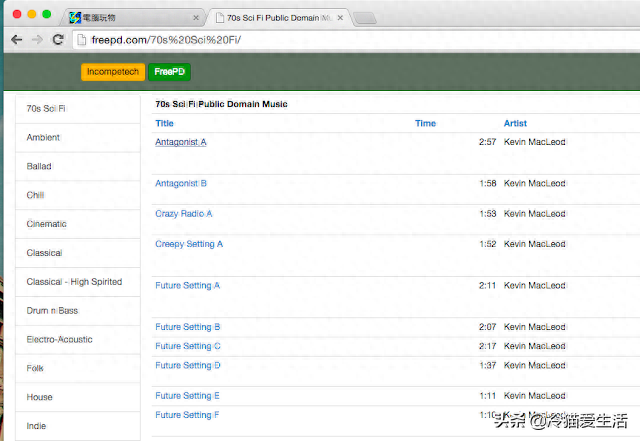The height and width of the screenshot is (441, 640).
Task: Close the first browser tab
Action: tap(195, 18)
